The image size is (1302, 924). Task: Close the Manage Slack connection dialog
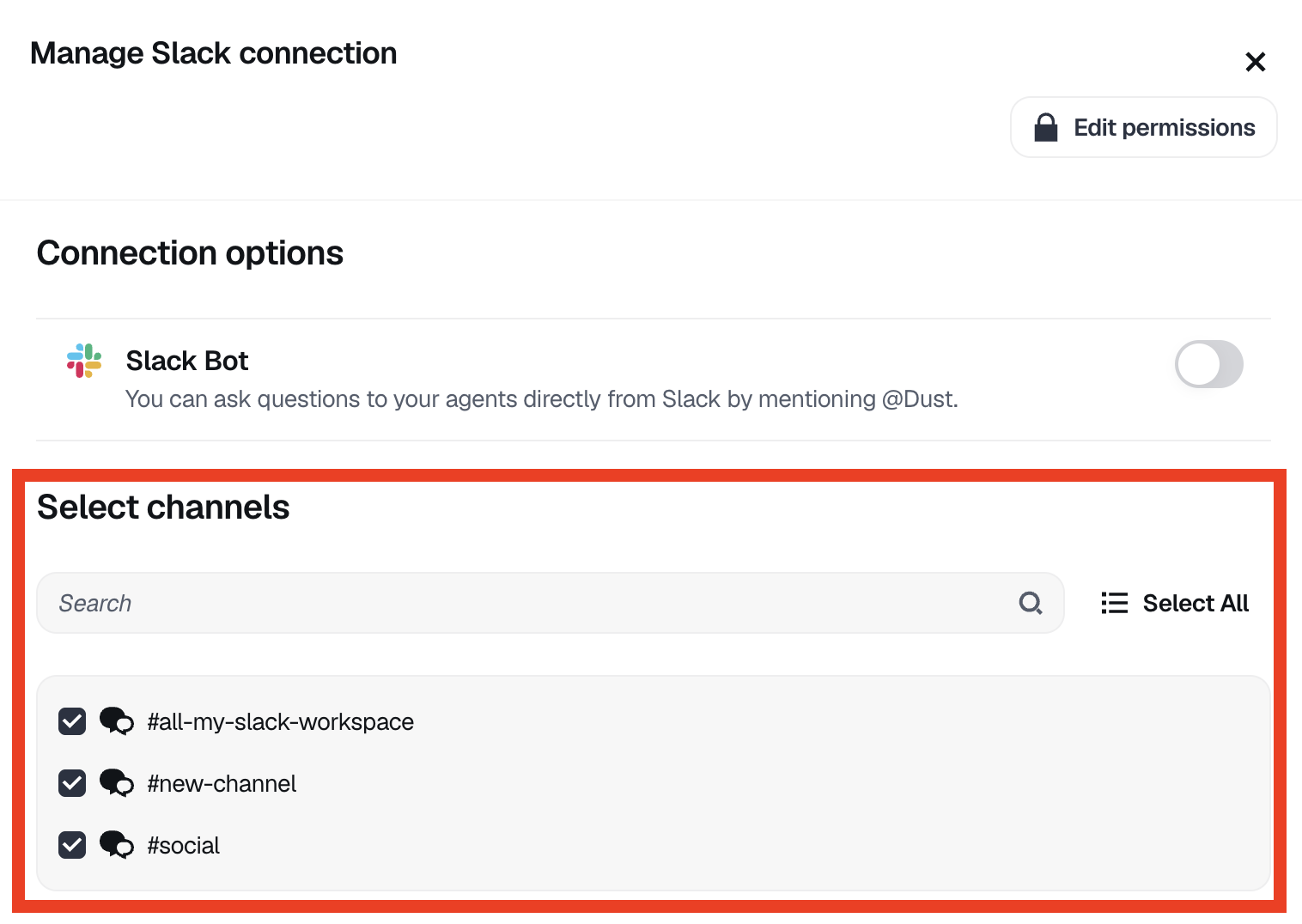click(x=1255, y=62)
